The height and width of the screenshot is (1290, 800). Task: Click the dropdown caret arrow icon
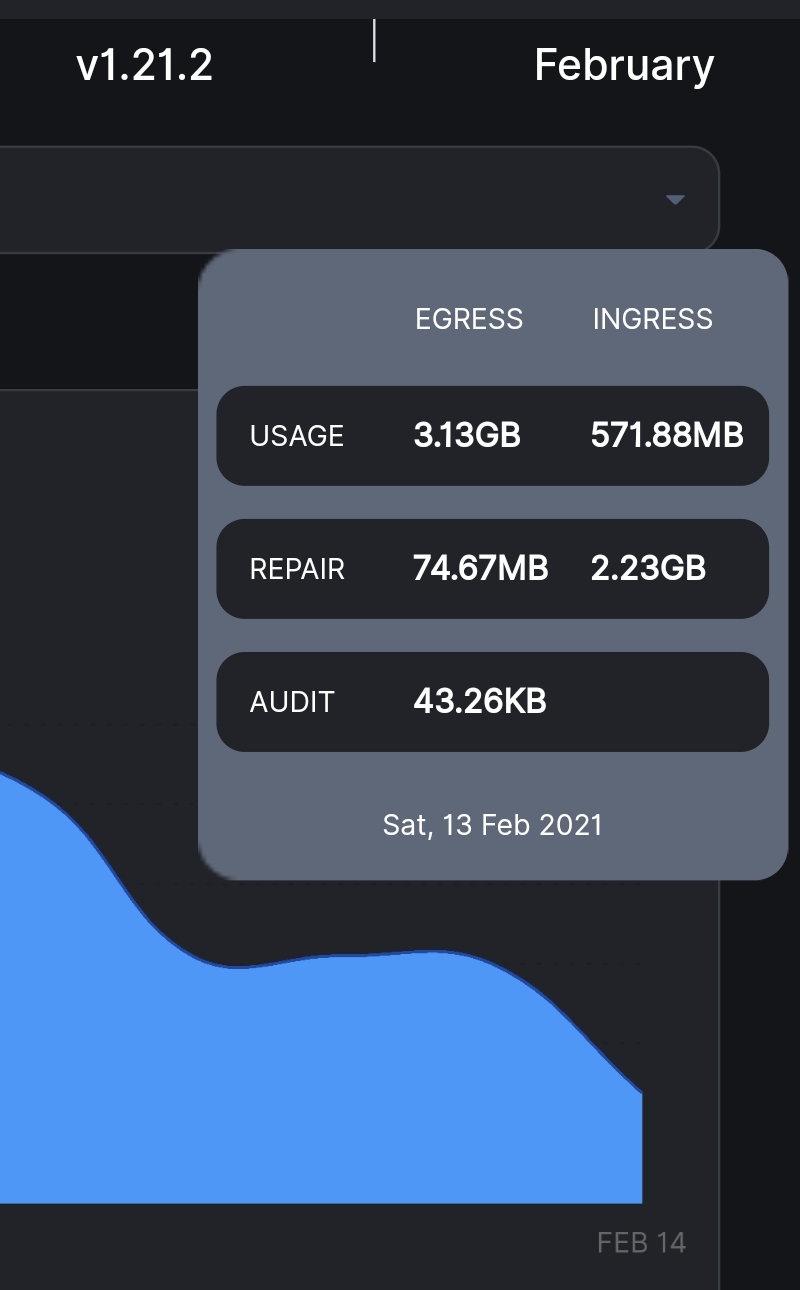tap(675, 200)
